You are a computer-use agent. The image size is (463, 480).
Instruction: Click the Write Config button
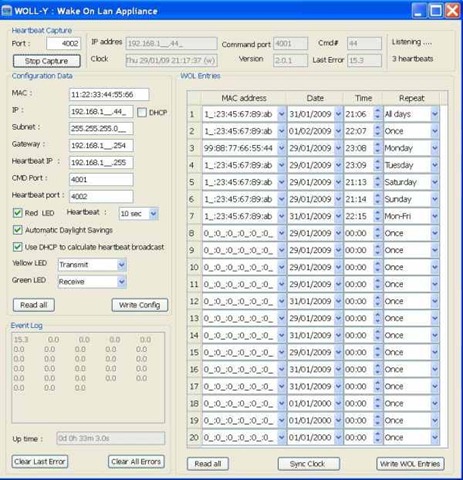point(140,305)
